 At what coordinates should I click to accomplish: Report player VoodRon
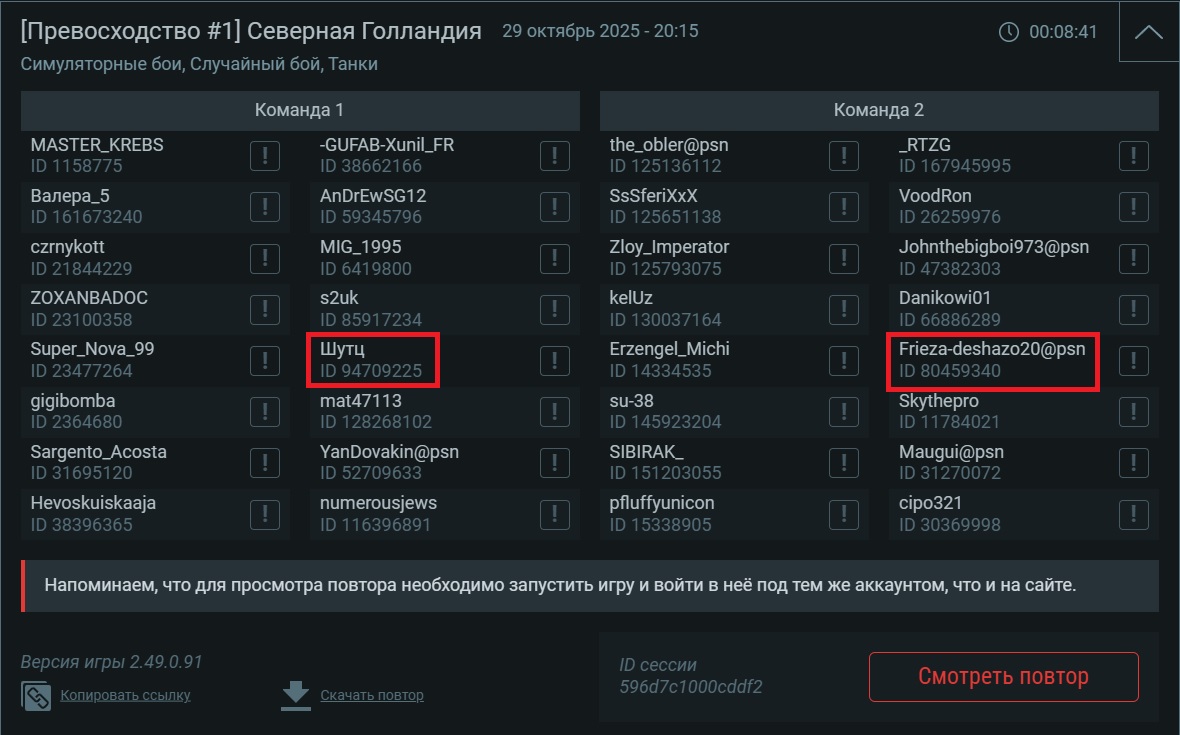pos(1133,207)
